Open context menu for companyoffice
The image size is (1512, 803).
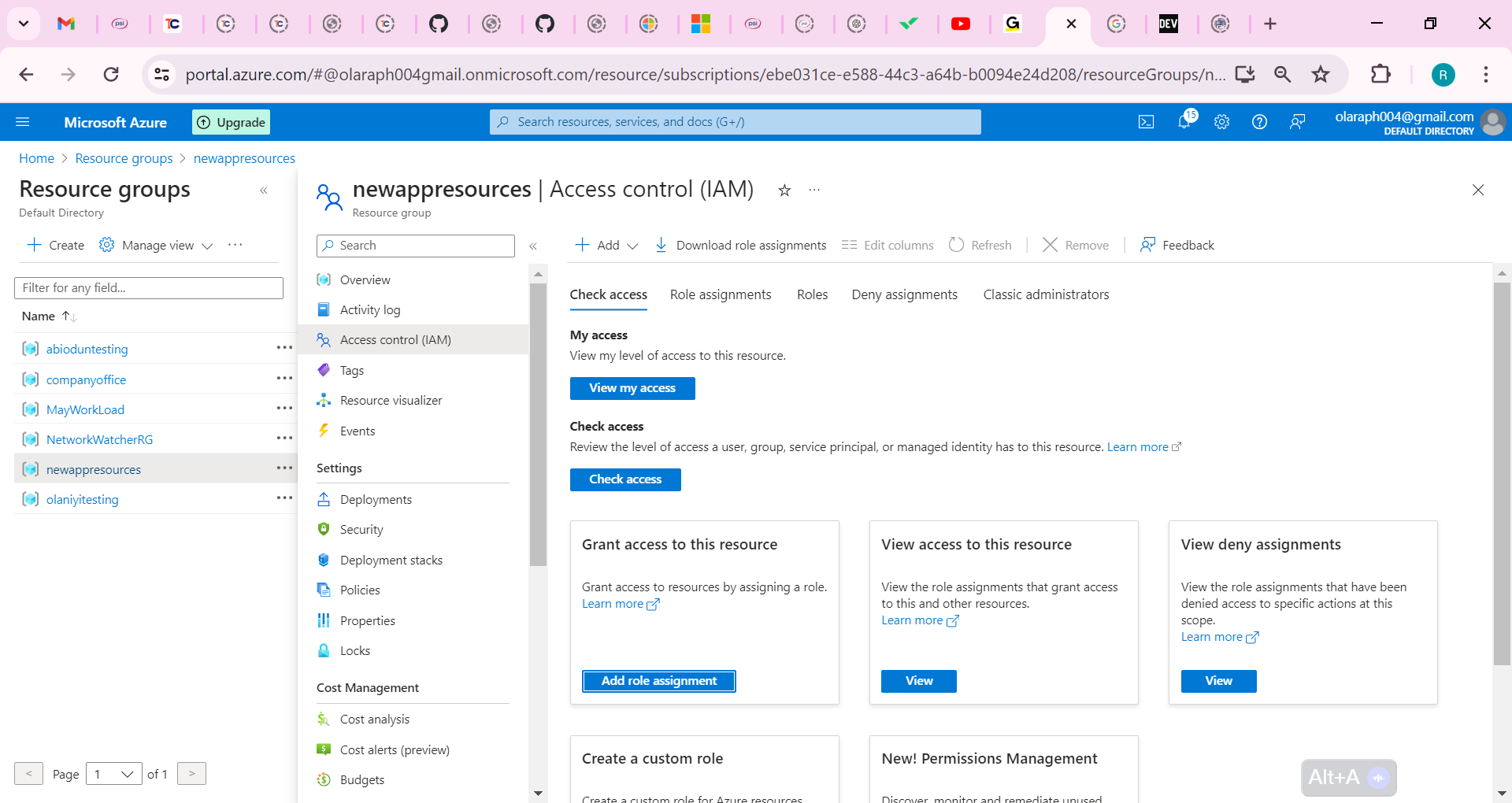pos(284,379)
